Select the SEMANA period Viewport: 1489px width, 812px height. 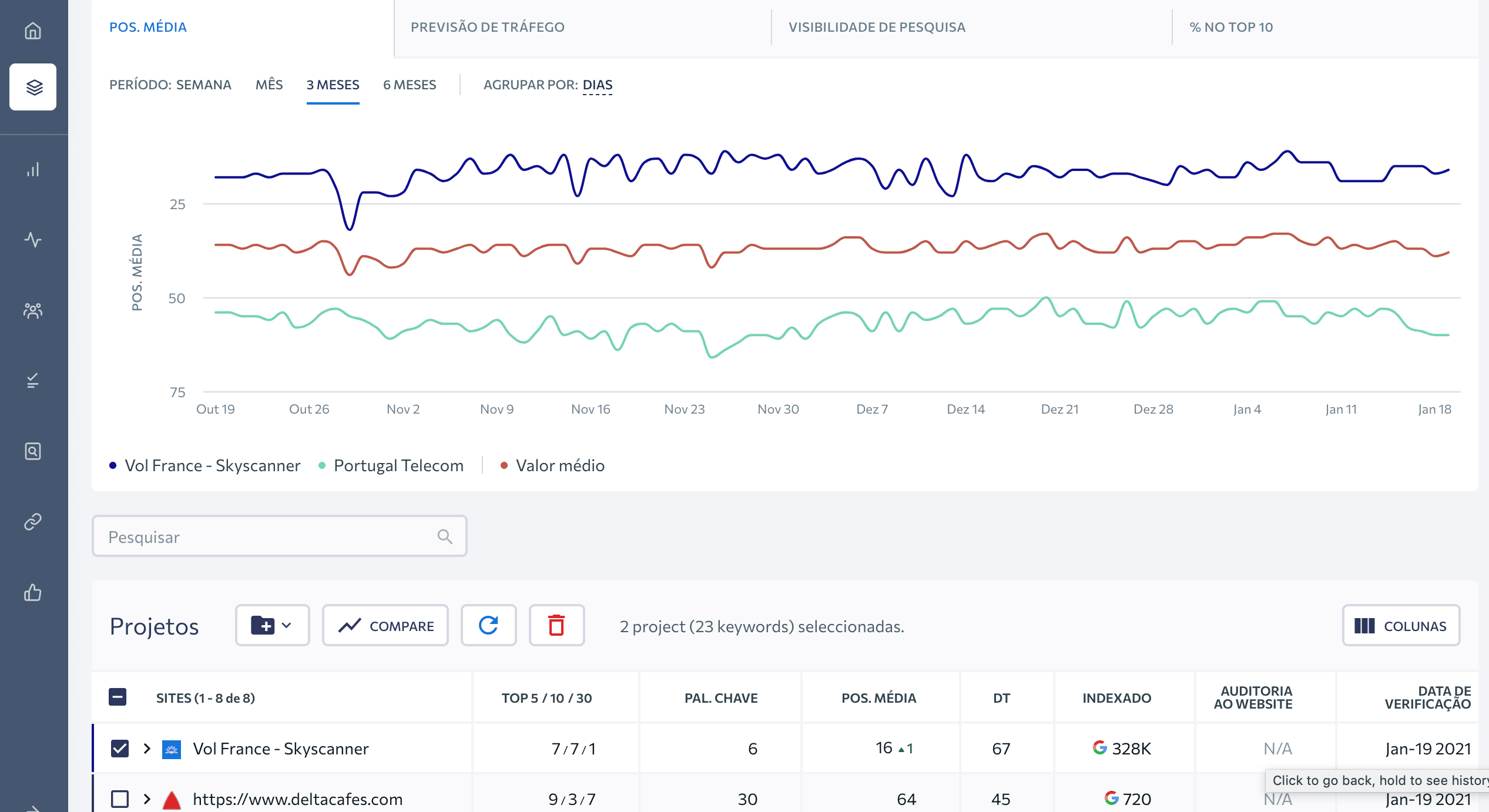pos(204,85)
